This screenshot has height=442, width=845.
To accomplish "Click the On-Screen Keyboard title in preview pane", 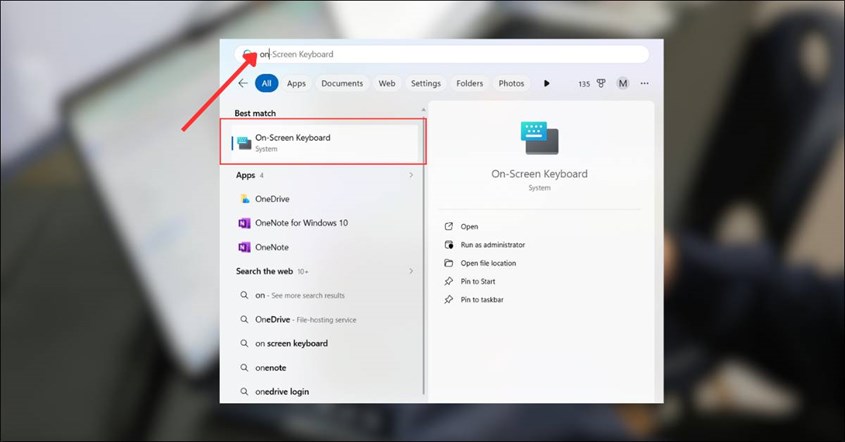I will [x=539, y=174].
